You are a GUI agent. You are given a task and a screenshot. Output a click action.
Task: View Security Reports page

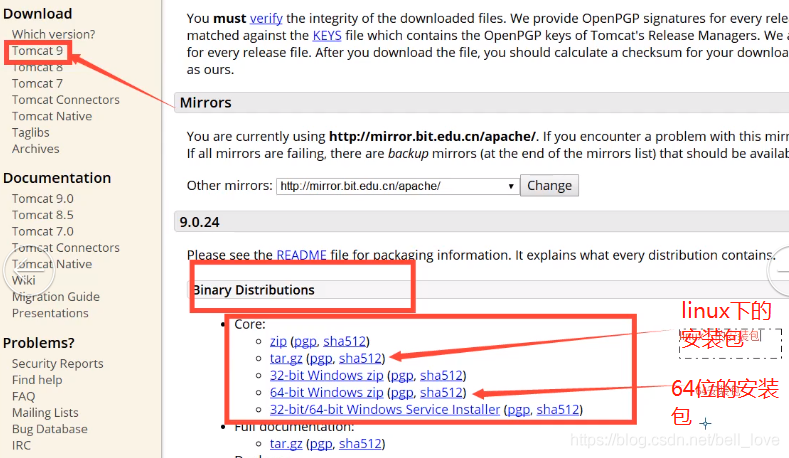point(57,364)
